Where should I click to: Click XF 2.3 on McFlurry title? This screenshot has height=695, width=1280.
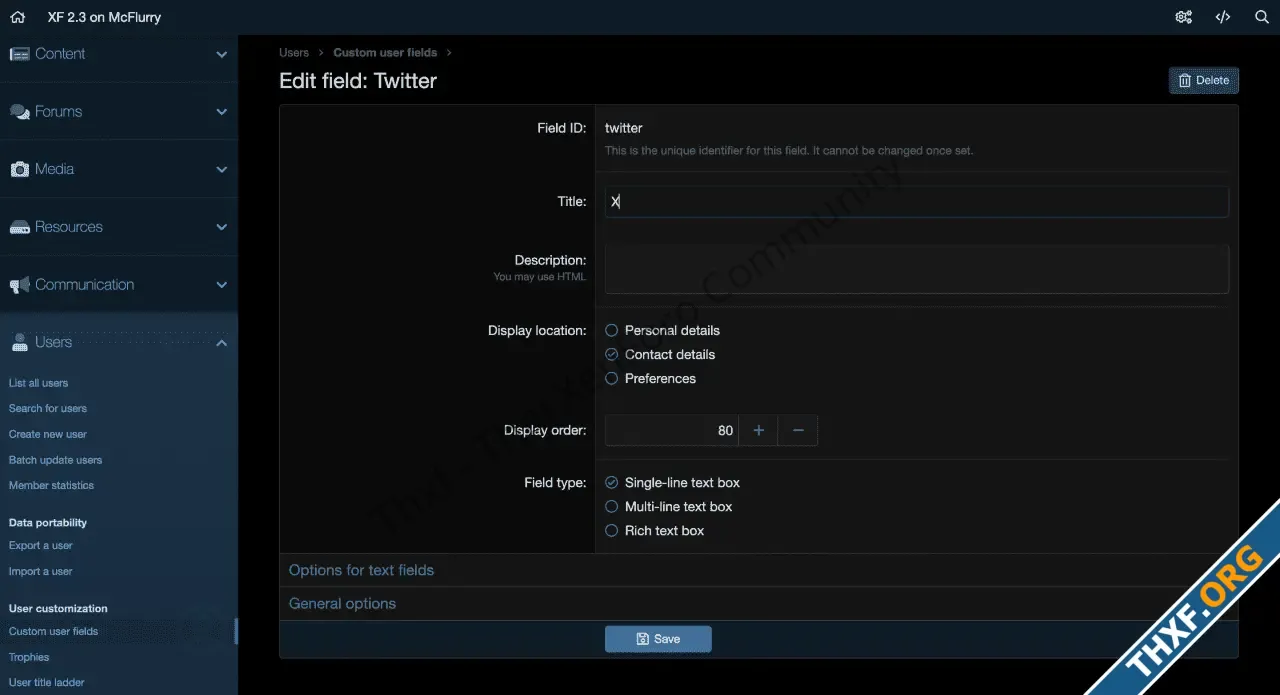click(104, 17)
